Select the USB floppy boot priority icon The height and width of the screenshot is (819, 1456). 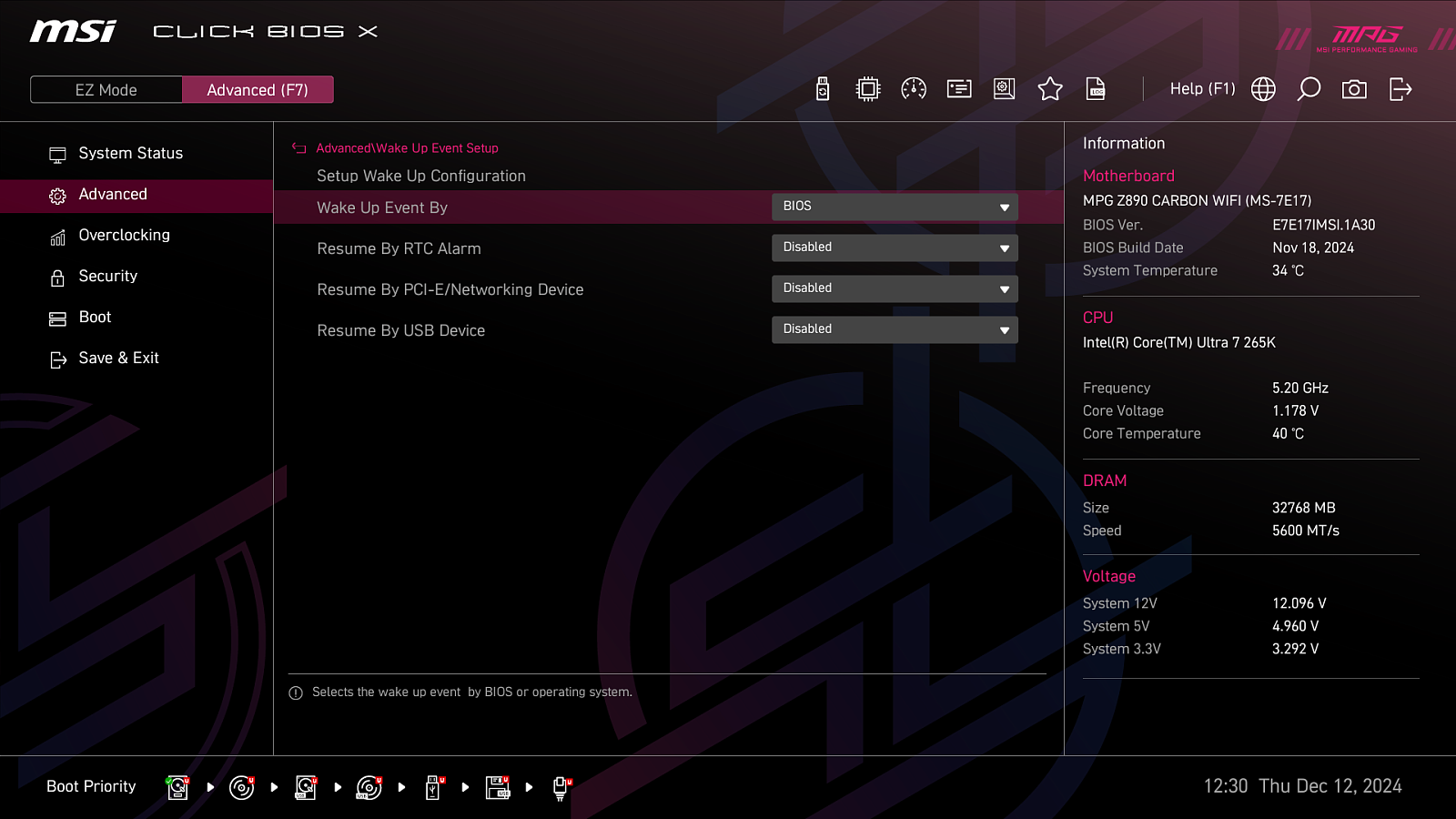(x=498, y=787)
